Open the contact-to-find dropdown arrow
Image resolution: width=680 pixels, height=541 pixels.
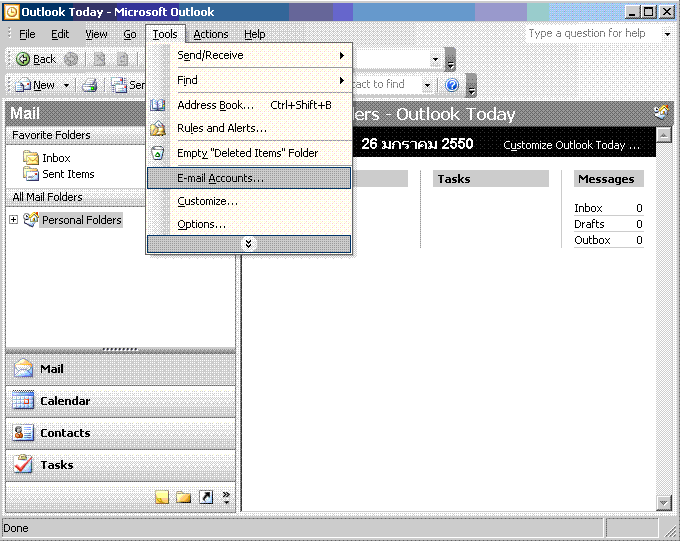[428, 85]
